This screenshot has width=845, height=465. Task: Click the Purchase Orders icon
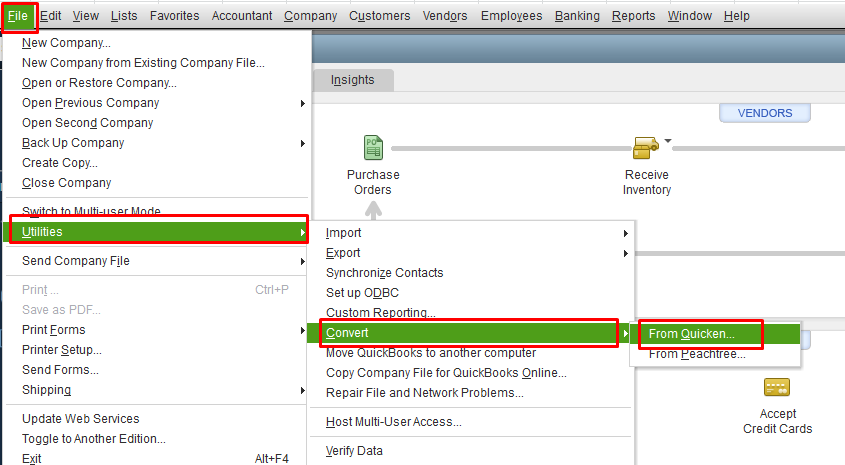click(x=373, y=148)
